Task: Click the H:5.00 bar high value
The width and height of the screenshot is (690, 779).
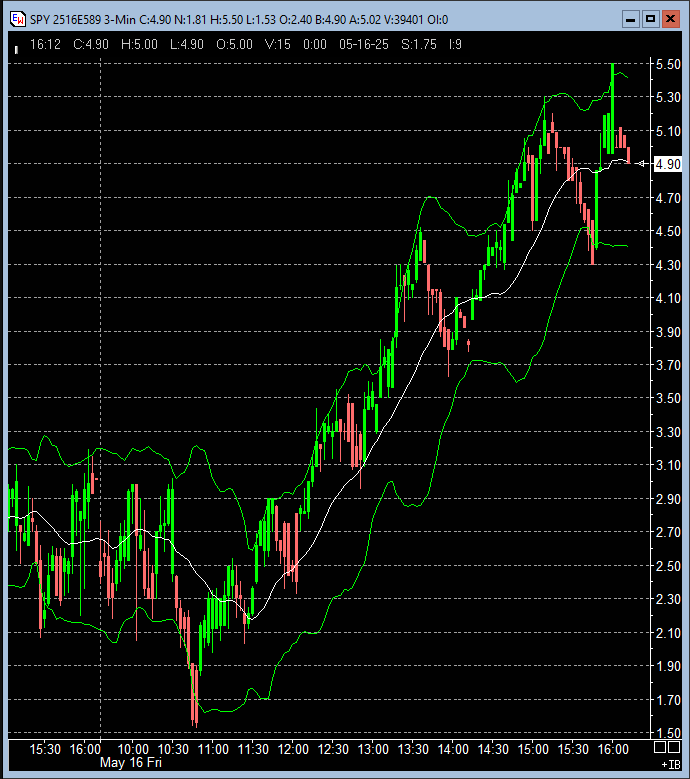Action: [140, 45]
